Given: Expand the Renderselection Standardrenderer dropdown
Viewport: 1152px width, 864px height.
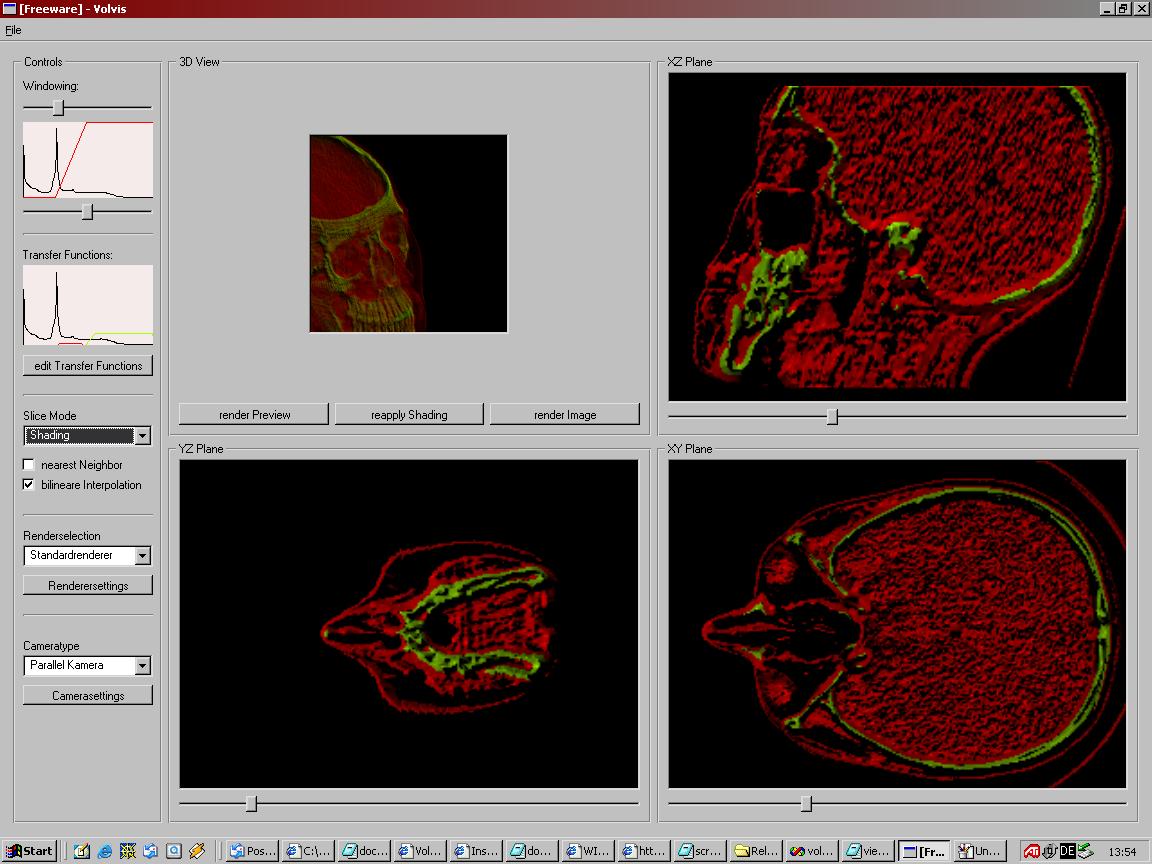Looking at the screenshot, I should point(142,556).
